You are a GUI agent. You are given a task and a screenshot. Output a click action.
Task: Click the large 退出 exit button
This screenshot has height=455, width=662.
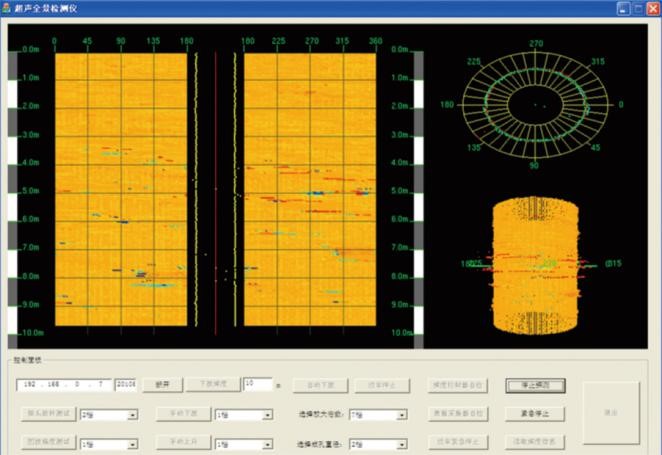pos(611,412)
